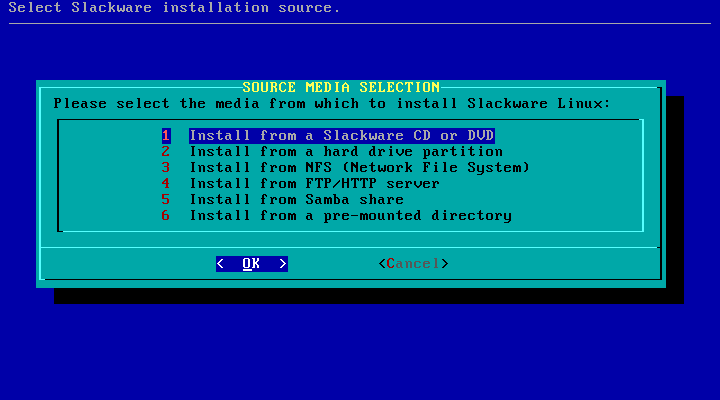
Task: Click the red number 1 hotkey
Action: coord(166,135)
